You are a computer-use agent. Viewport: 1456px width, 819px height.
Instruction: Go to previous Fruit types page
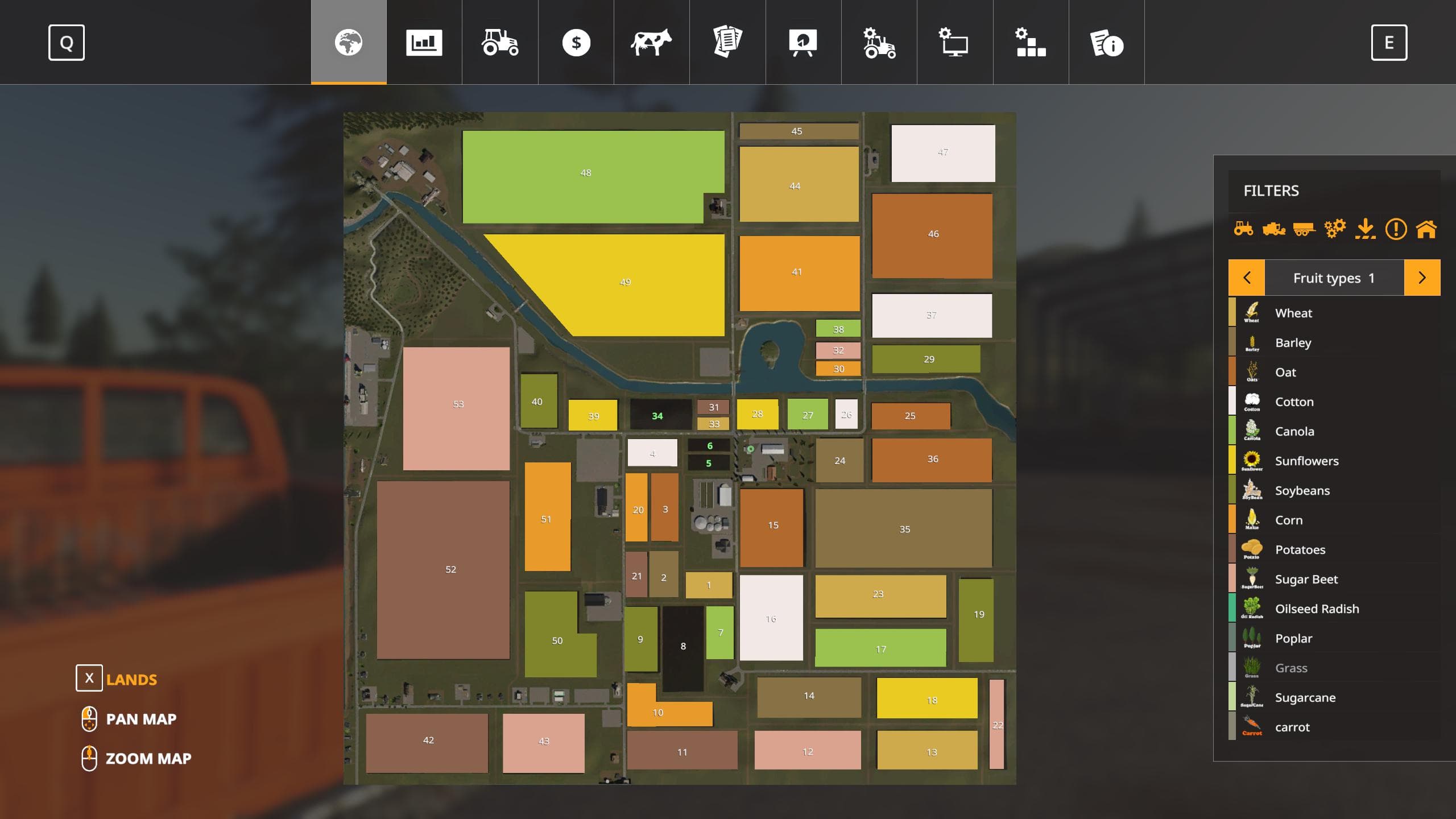(1247, 278)
